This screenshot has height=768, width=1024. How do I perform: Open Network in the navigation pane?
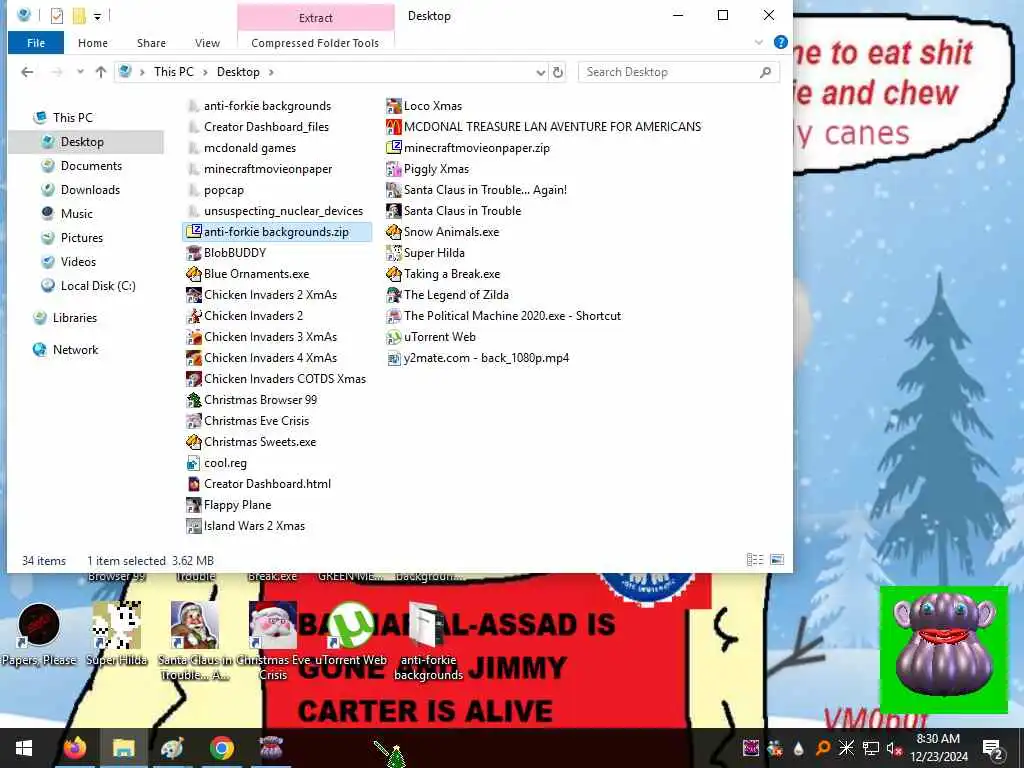[x=75, y=350]
